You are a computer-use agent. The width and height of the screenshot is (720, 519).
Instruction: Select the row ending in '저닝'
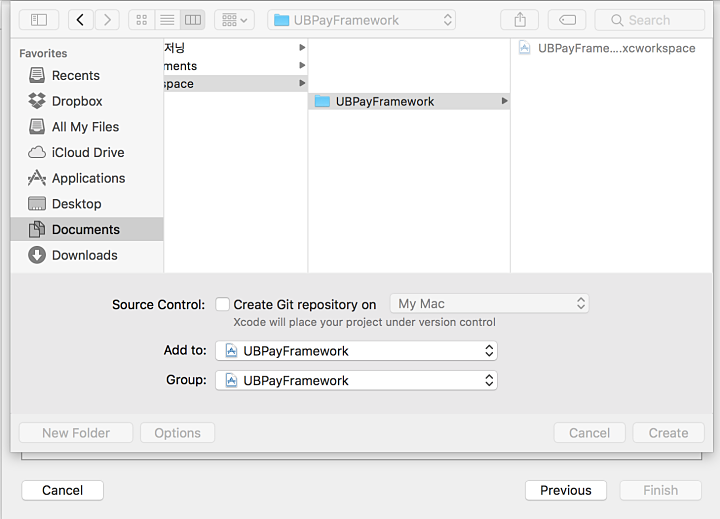(236, 47)
